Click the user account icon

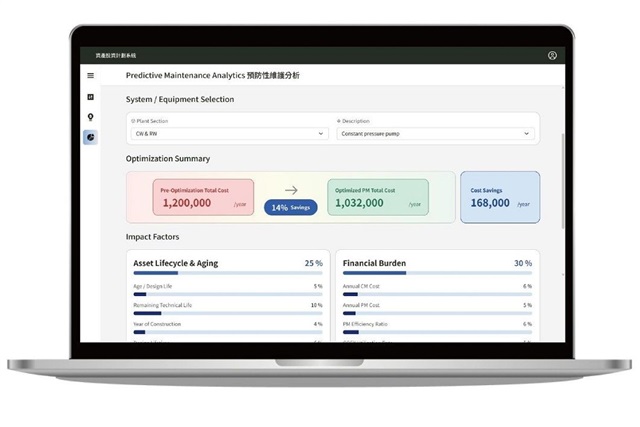coord(552,55)
